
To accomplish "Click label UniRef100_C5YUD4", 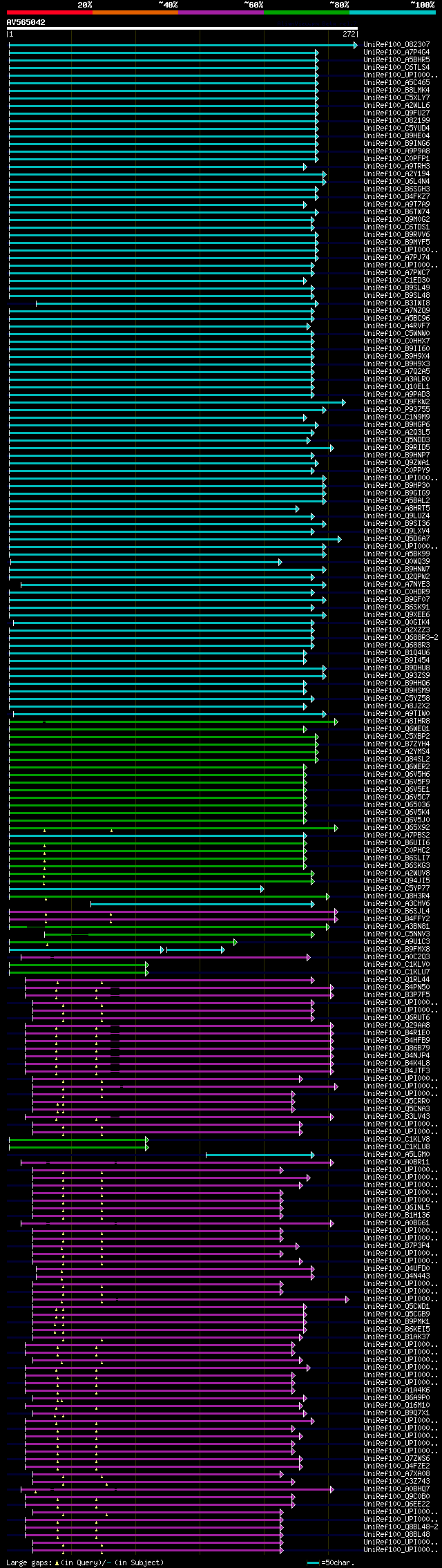I will point(396,129).
